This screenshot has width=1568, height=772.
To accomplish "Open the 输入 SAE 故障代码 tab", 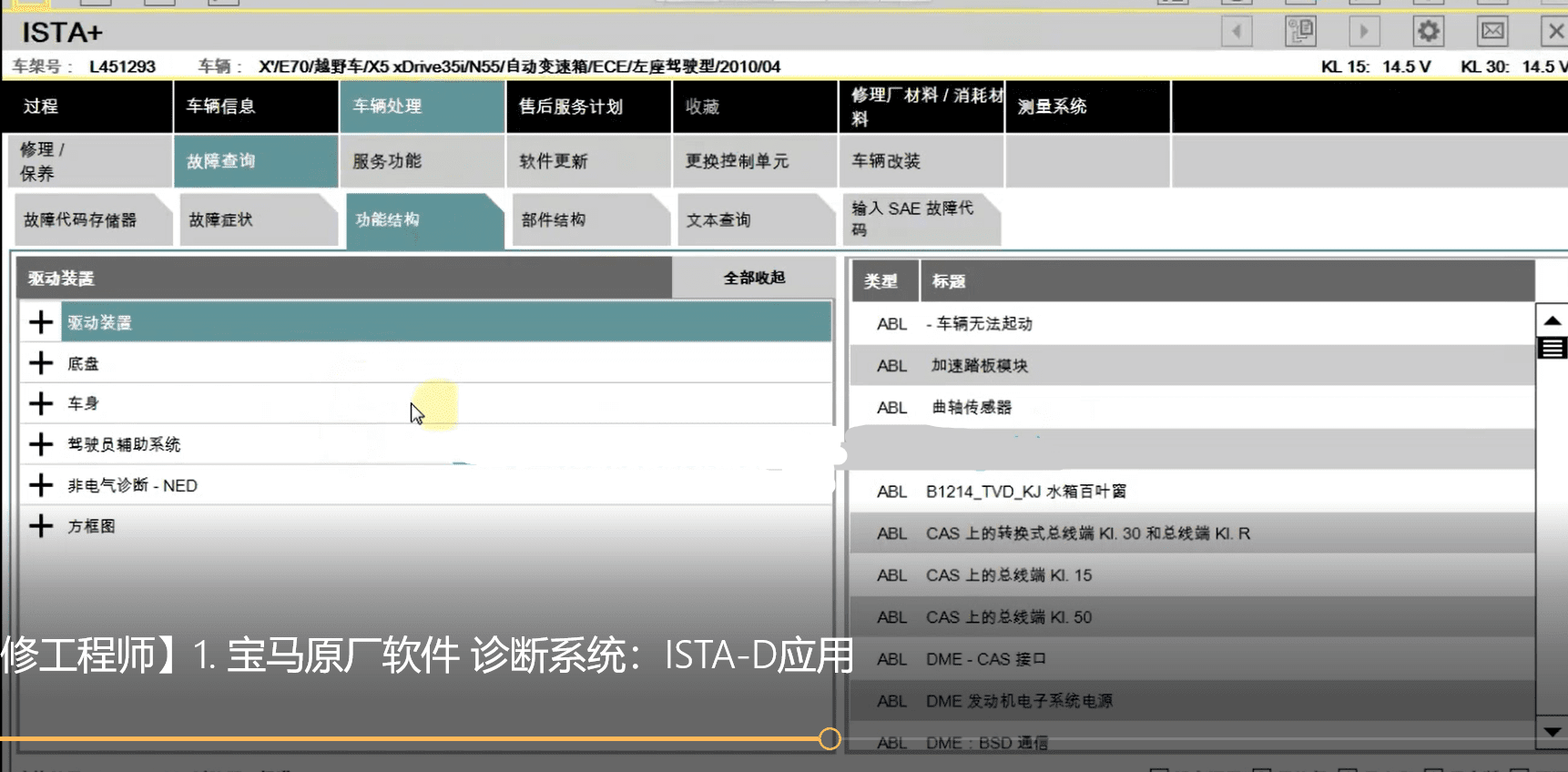I will tap(921, 219).
